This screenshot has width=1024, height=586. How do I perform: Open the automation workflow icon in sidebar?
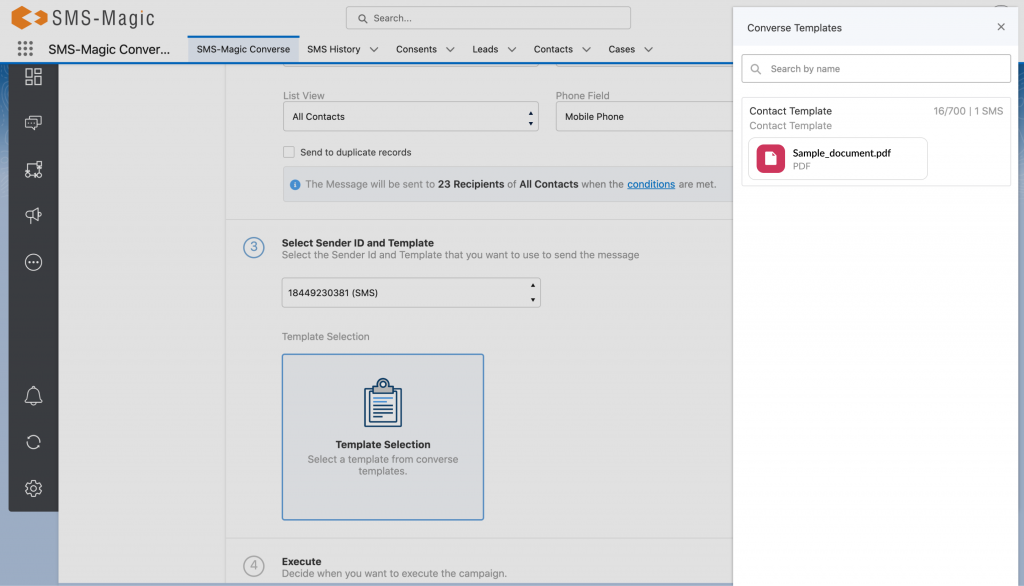pyautogui.click(x=33, y=170)
